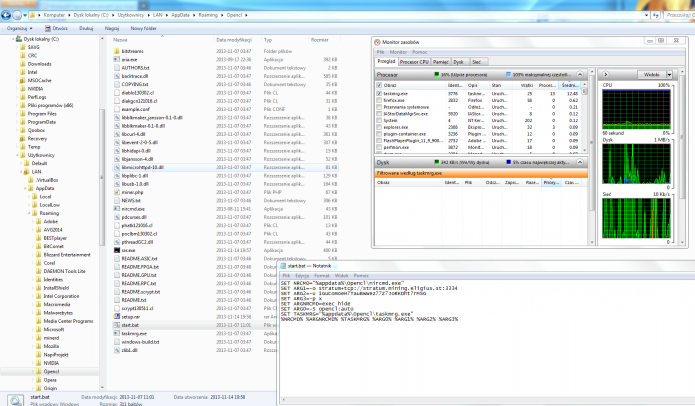Check the IAStorDataMgrSvc.exe process checkbox

[x=379, y=114]
